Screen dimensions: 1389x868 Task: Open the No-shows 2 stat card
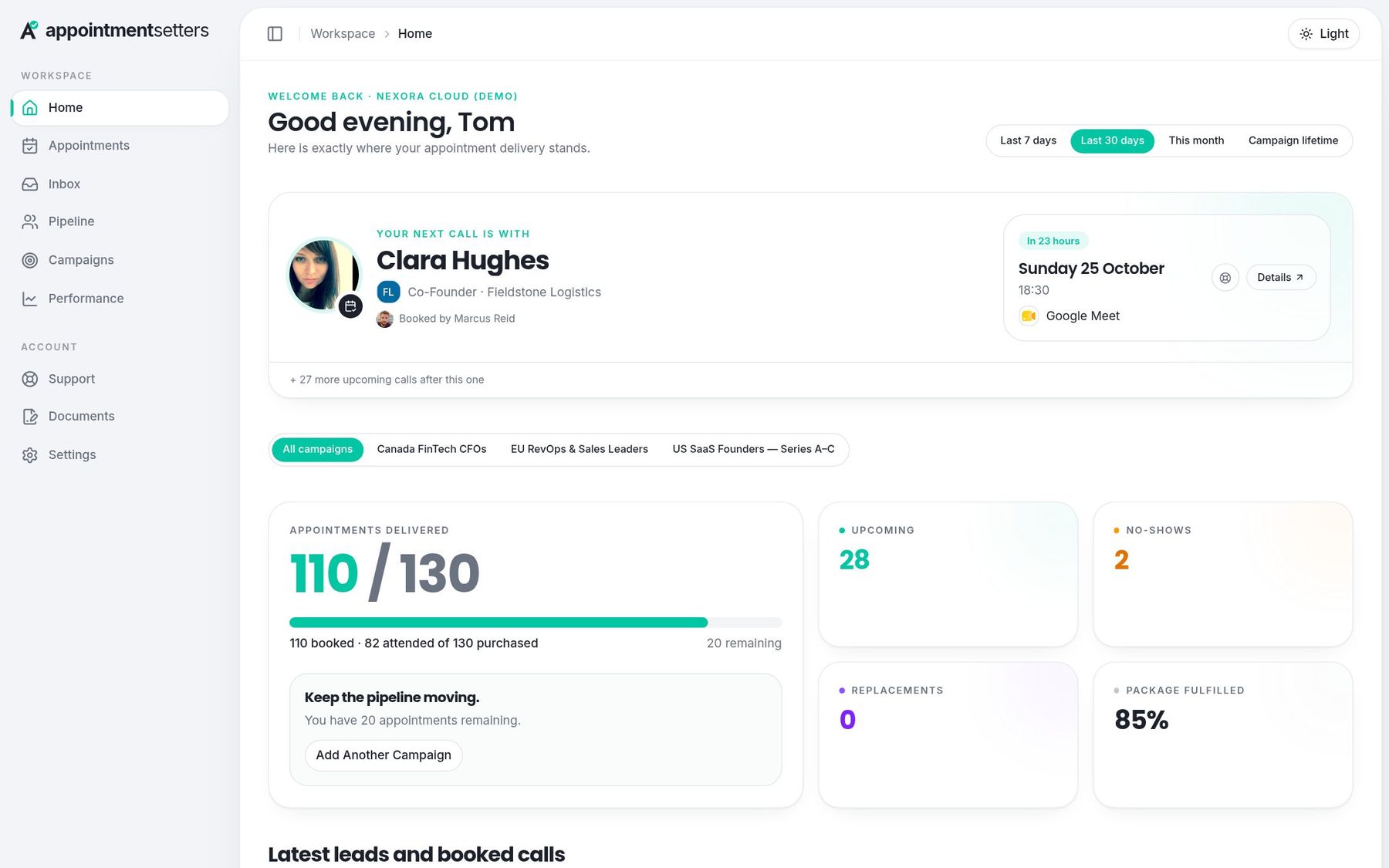point(1223,575)
